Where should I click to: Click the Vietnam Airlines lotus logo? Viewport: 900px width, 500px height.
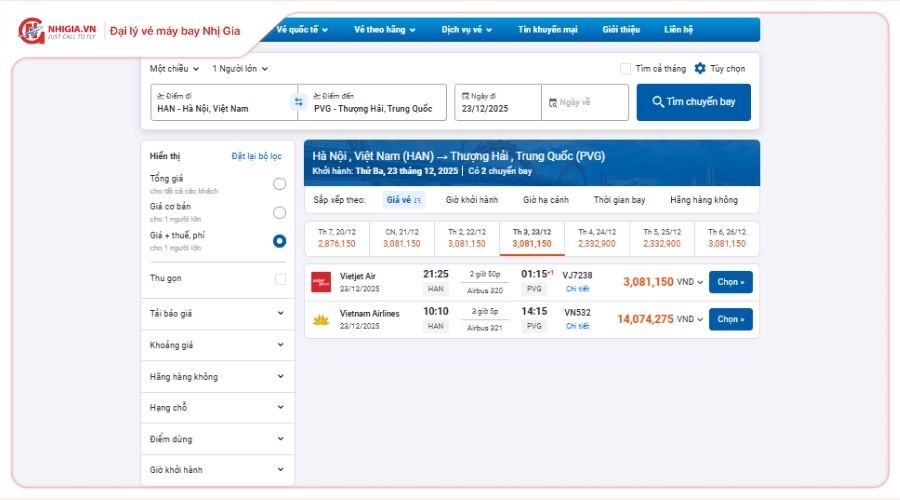point(321,320)
